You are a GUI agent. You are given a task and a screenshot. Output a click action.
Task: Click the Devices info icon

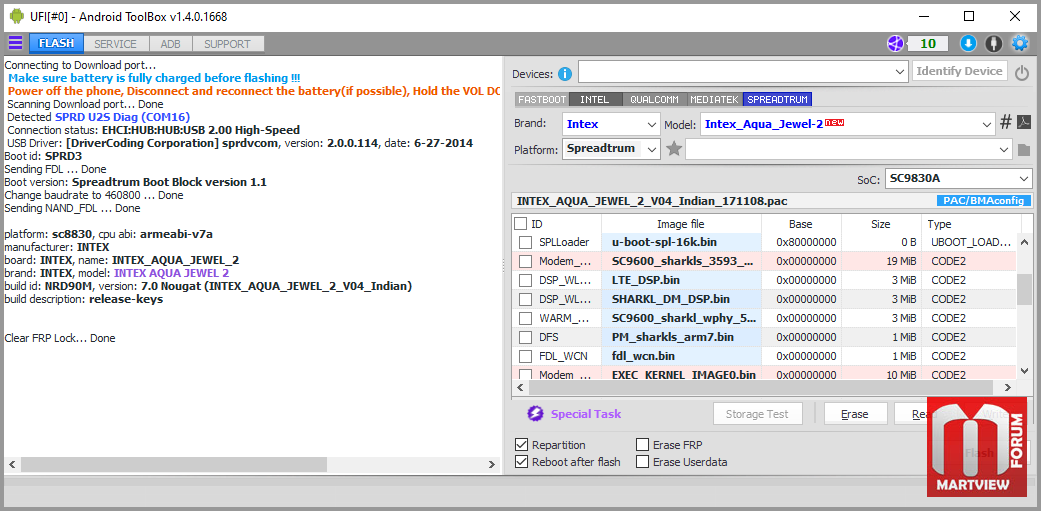click(x=565, y=73)
